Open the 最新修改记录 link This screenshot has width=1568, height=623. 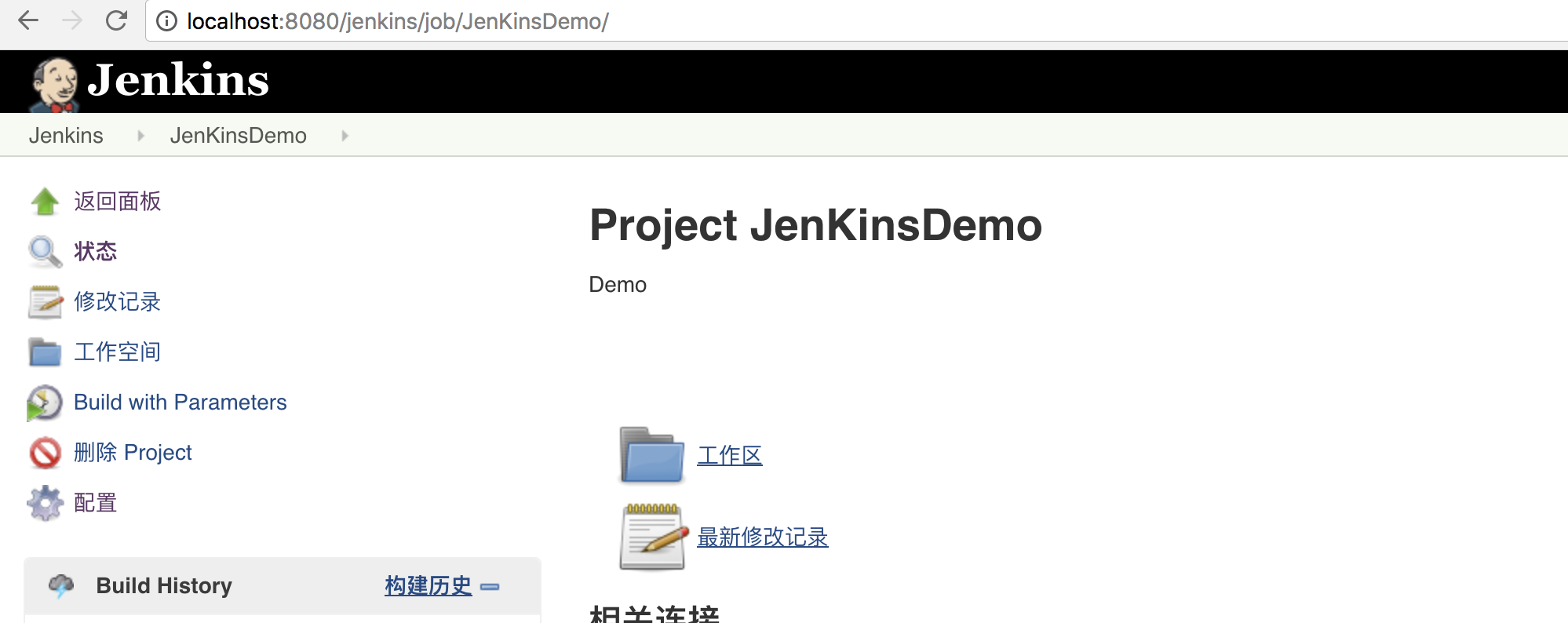click(763, 537)
